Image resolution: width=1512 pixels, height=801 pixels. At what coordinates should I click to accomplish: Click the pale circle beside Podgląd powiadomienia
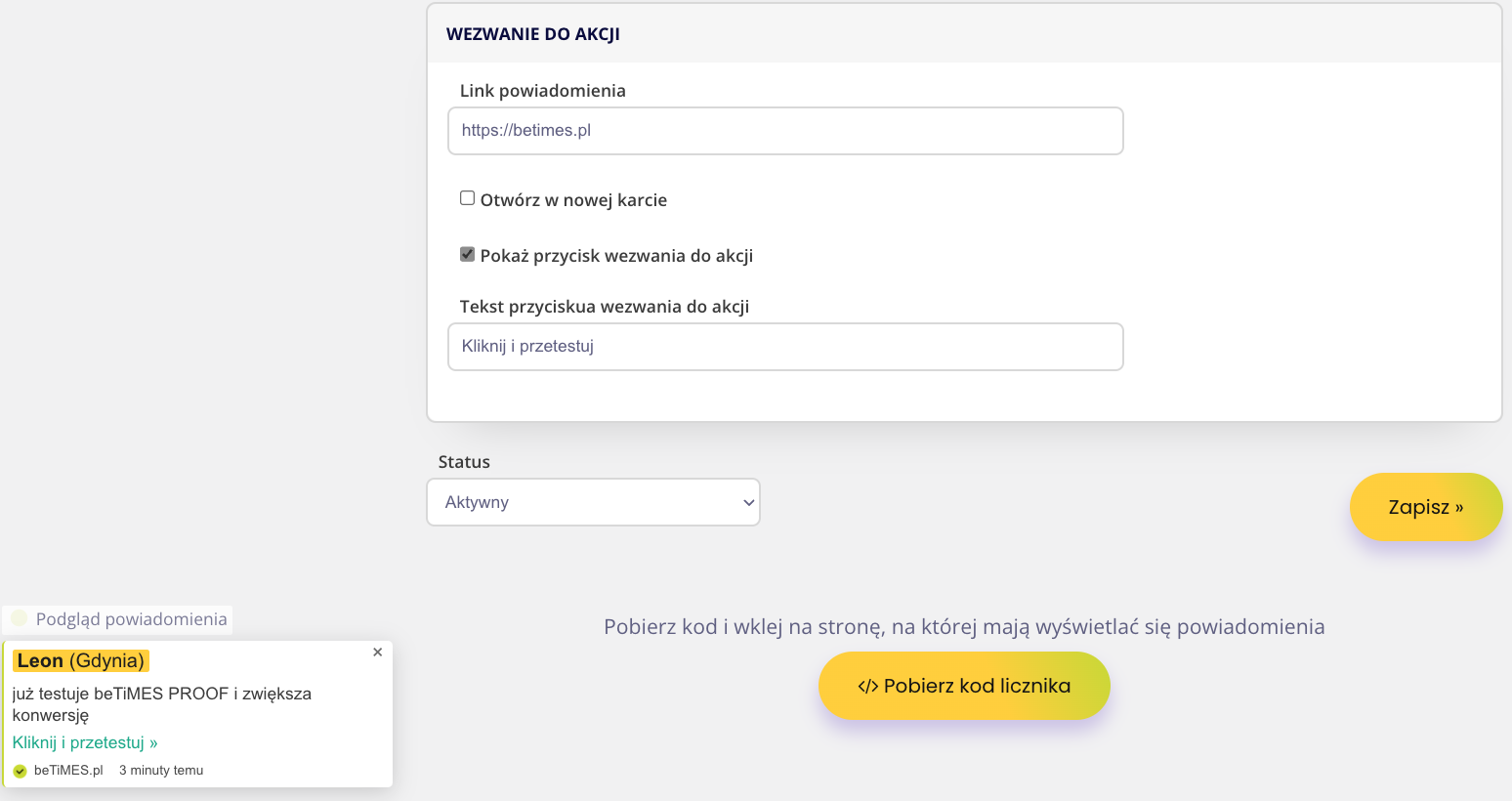pos(19,618)
